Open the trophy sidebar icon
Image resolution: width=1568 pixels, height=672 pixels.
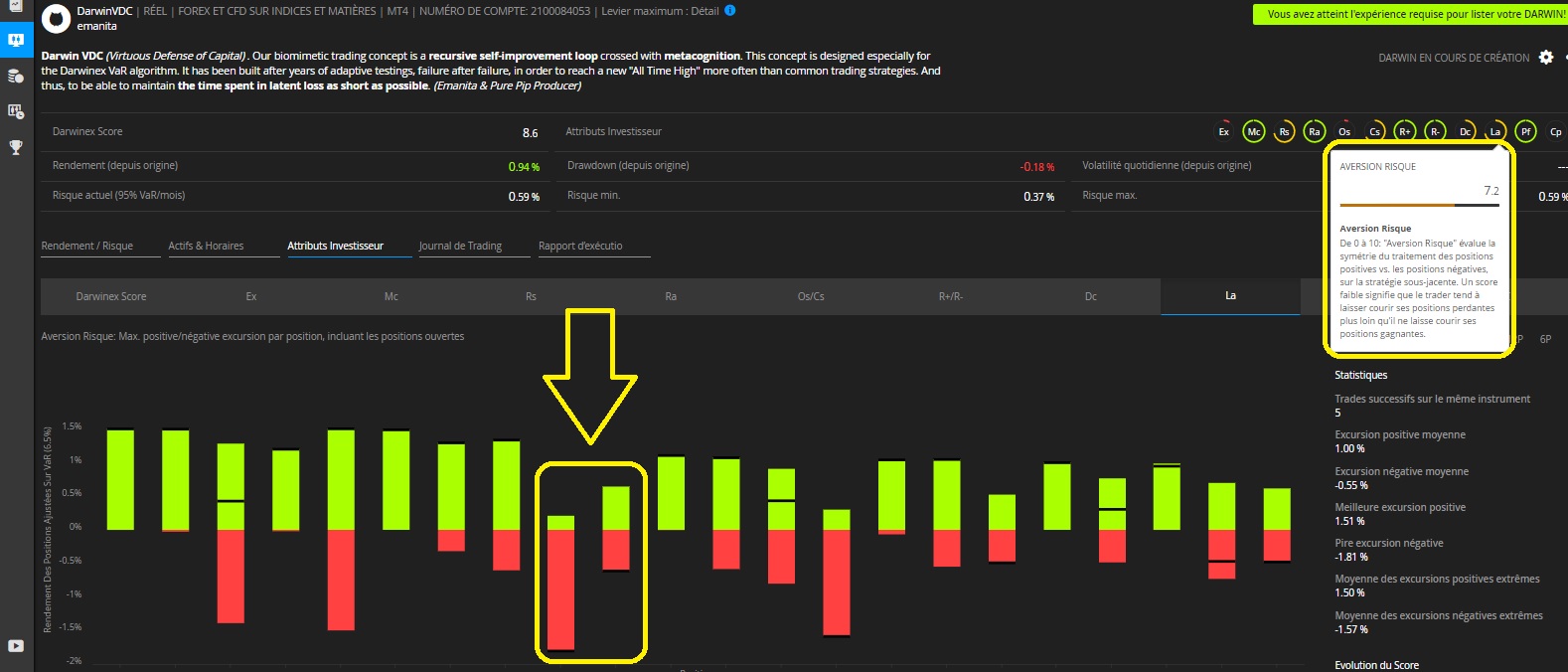coord(16,147)
